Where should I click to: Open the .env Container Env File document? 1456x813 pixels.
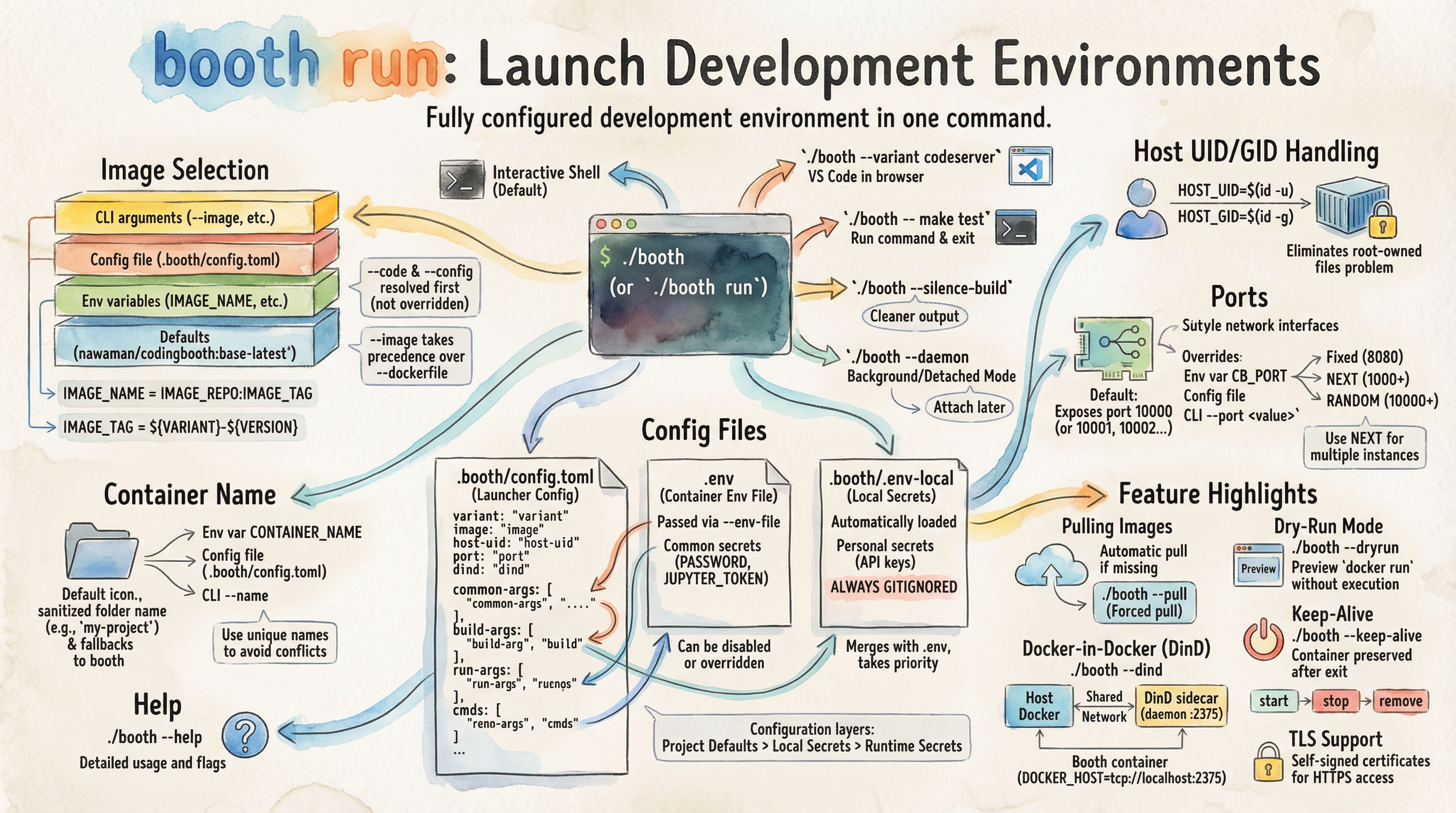(718, 543)
